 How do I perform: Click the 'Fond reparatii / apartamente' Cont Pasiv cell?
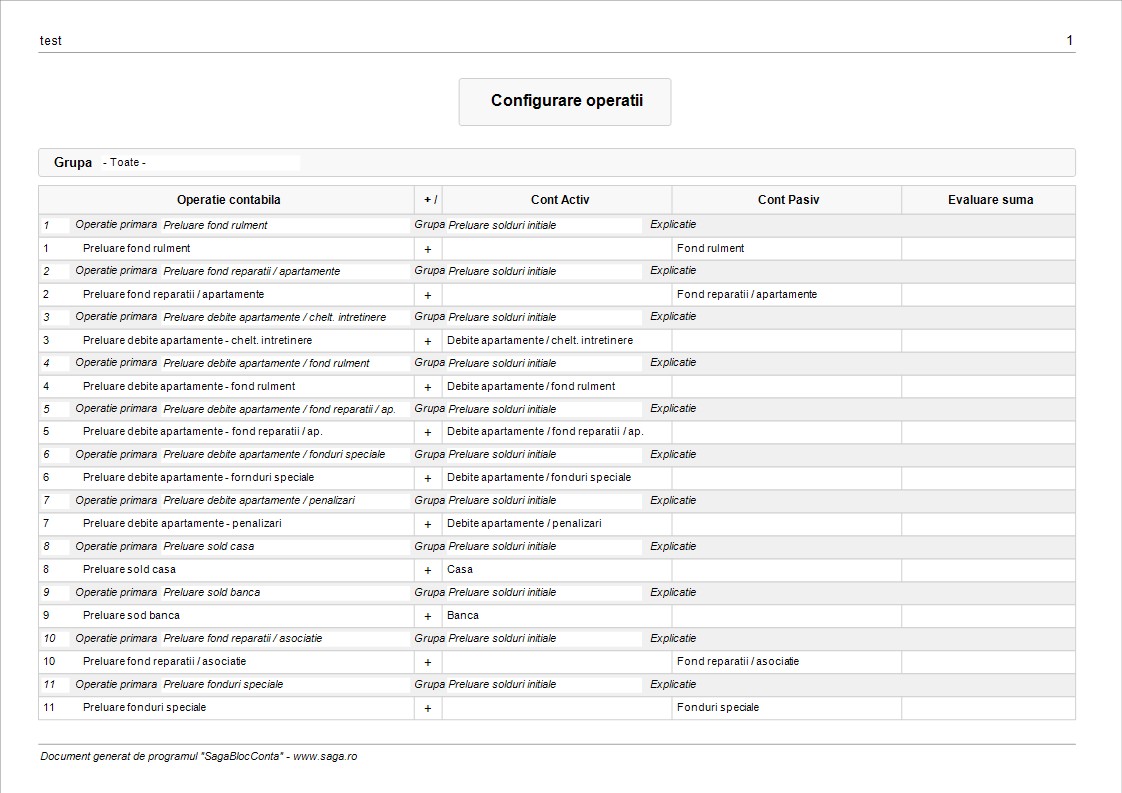(x=747, y=294)
